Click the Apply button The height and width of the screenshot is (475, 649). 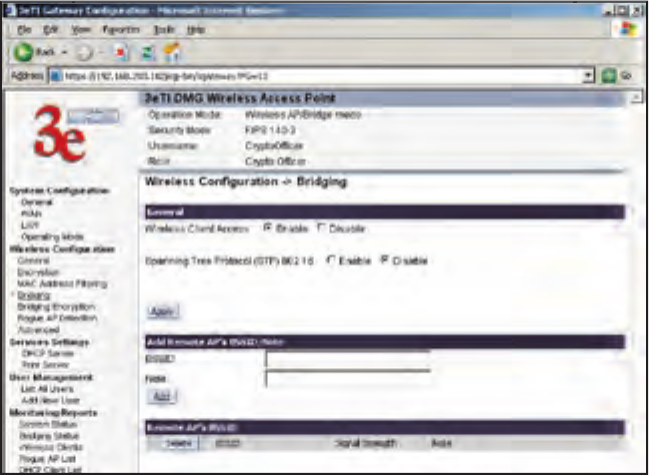point(163,312)
